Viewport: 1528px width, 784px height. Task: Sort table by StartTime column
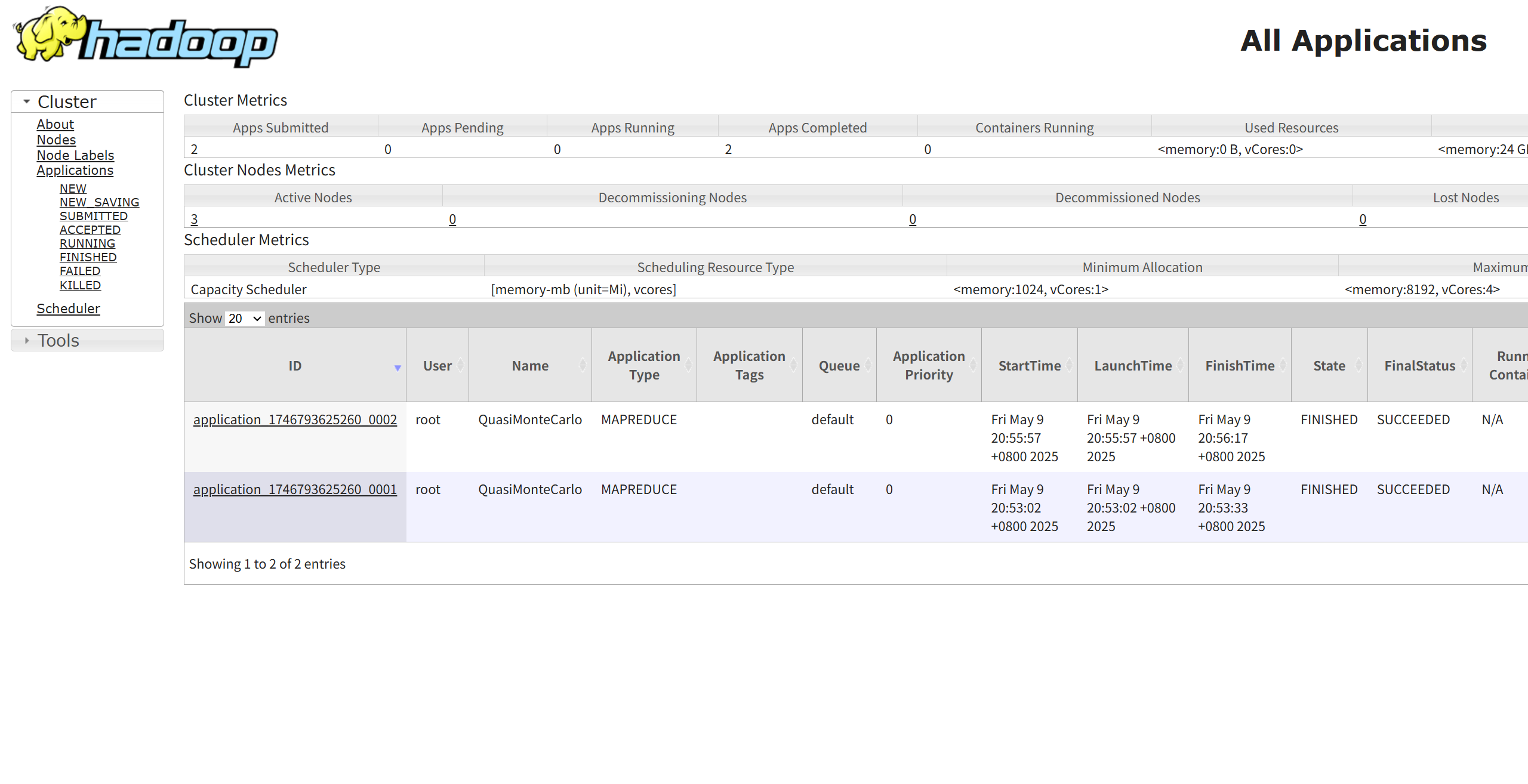pyautogui.click(x=1029, y=366)
